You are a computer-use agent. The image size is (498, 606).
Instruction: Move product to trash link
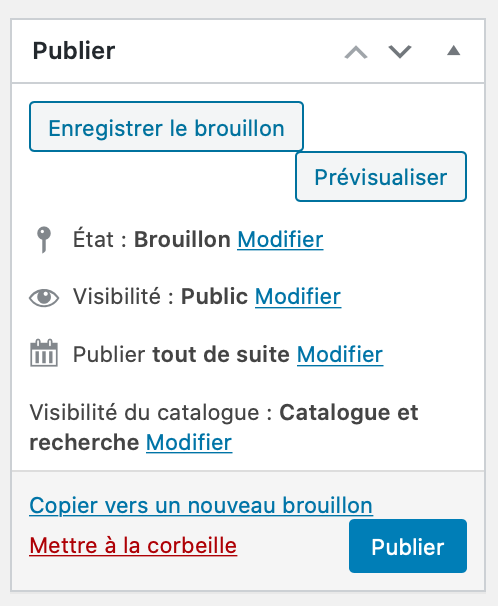133,546
